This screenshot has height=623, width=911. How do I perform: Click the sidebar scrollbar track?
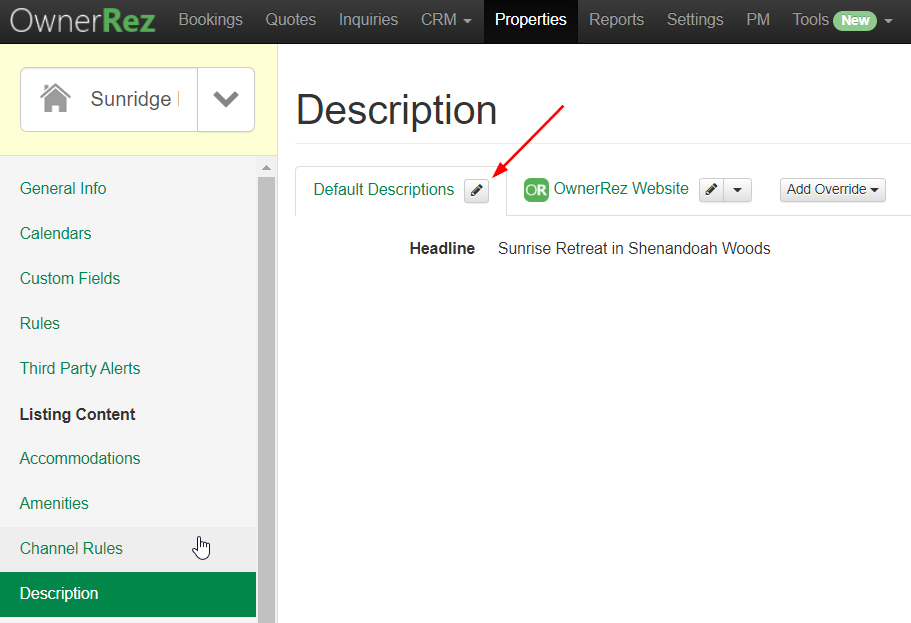tap(266, 400)
